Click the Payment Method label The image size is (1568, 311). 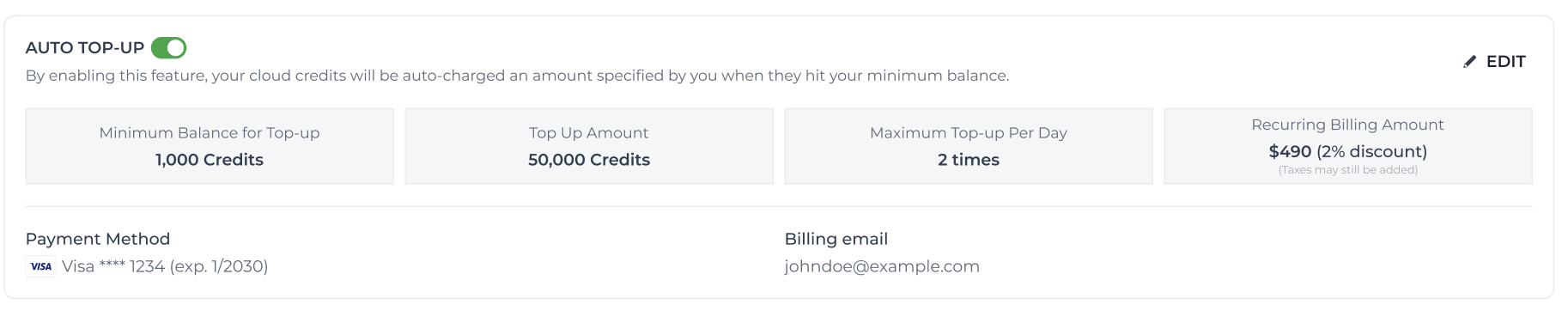point(98,239)
